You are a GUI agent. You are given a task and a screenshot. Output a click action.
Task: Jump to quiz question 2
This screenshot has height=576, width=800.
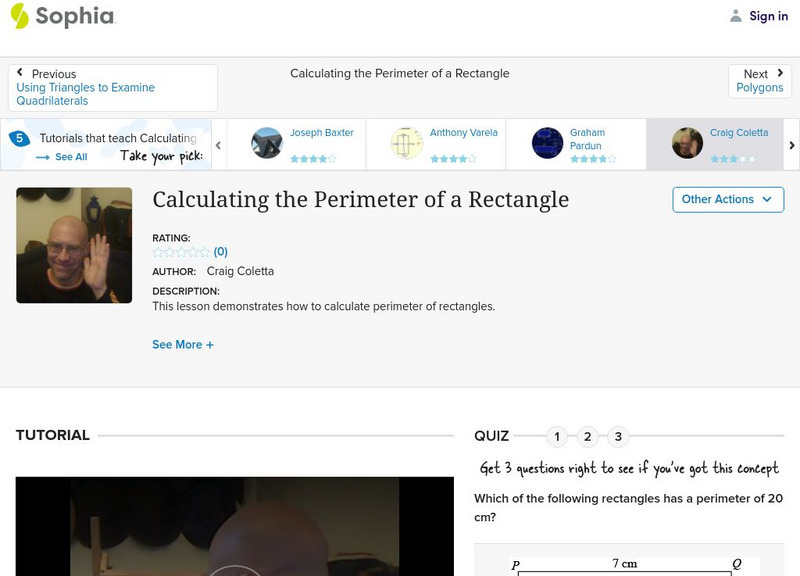click(x=587, y=437)
